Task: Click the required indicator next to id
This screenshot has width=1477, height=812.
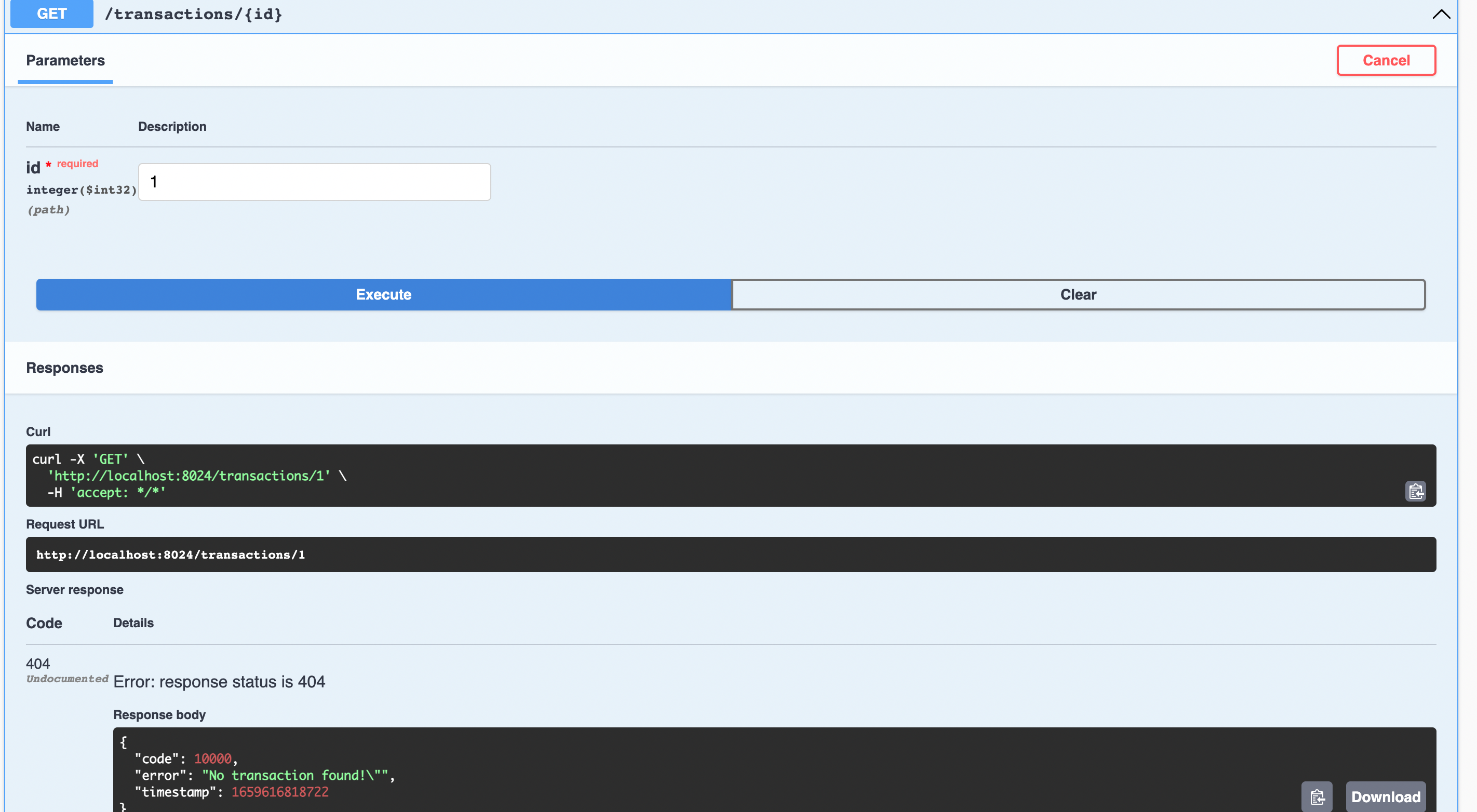Action: coord(76,164)
